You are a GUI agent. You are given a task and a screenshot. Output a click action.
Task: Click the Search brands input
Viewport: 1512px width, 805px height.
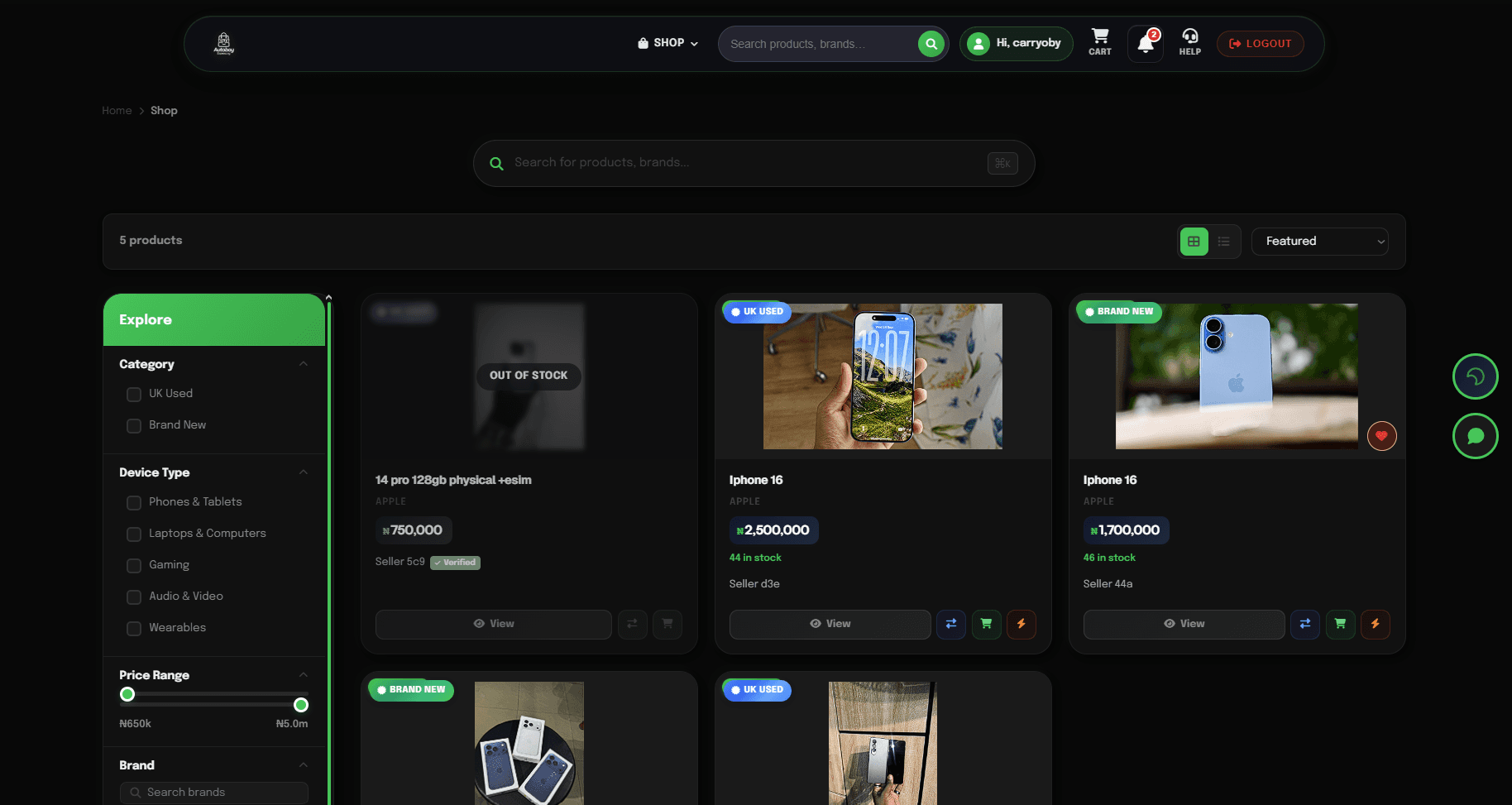coord(214,793)
